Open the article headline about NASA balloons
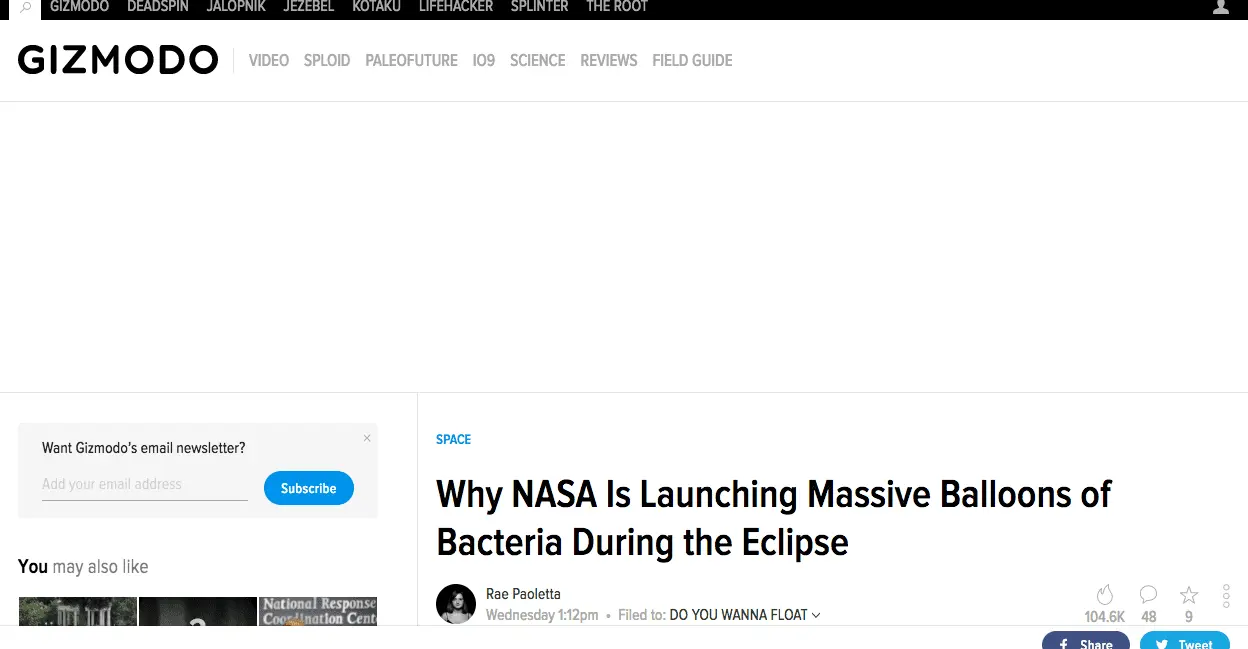Screen dimensions: 1248x649 [x=774, y=518]
